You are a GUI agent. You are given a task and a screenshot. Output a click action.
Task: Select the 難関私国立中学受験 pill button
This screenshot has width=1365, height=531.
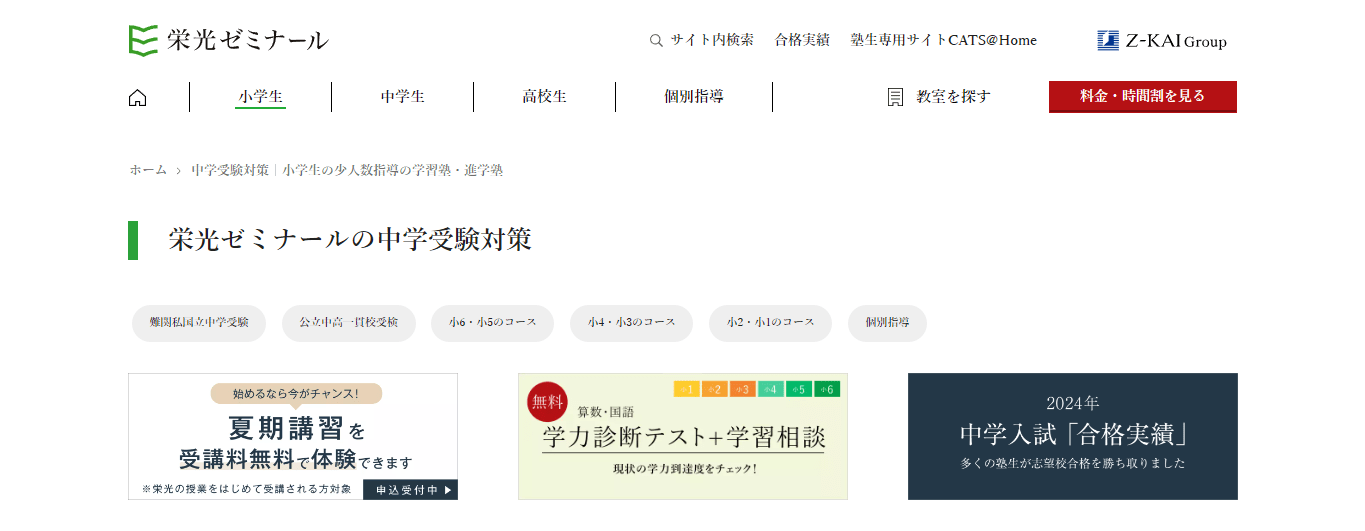click(x=199, y=323)
